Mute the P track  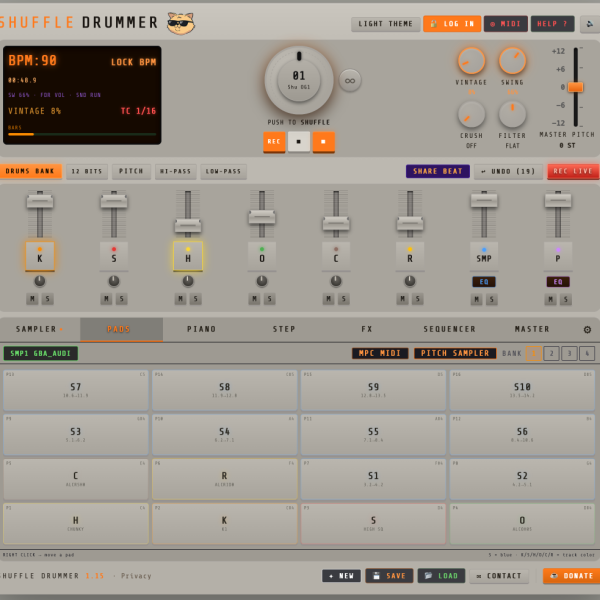[550, 299]
